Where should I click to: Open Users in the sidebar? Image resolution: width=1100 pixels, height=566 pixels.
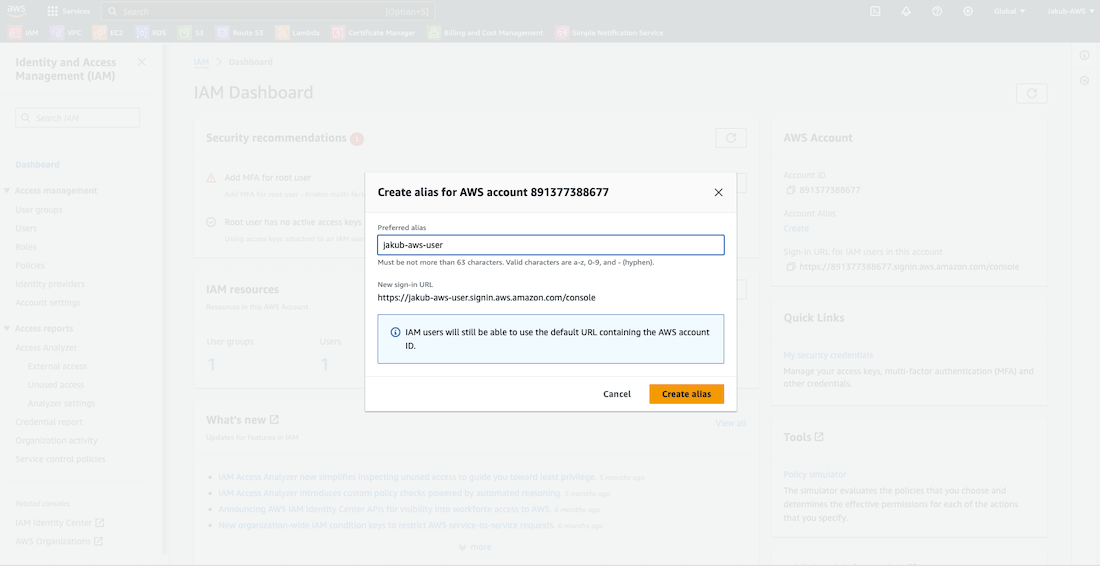point(26,228)
